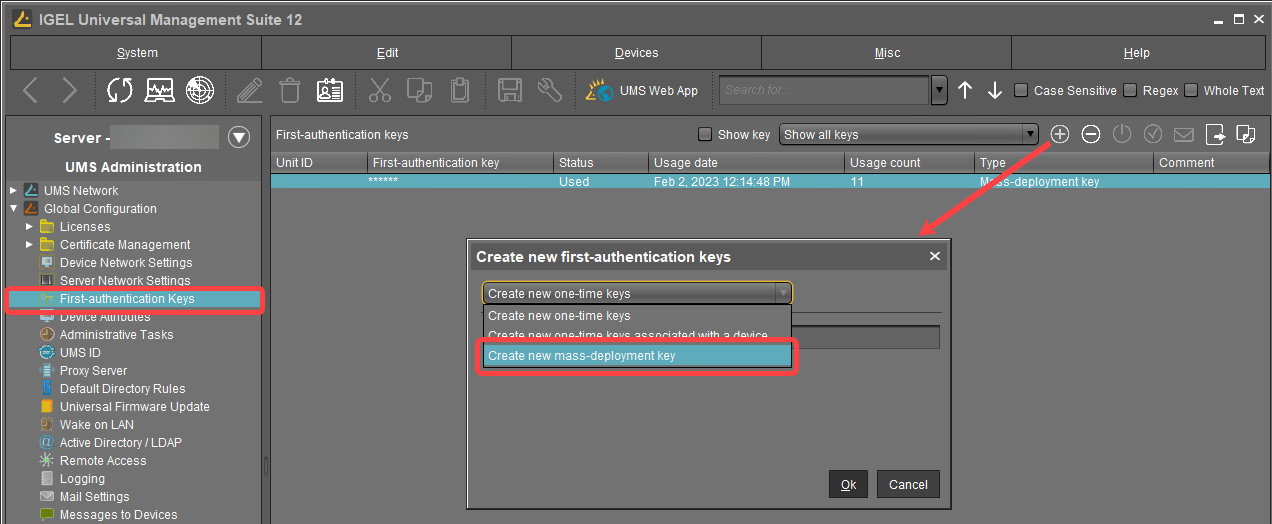Open the Show all keys dropdown
The image size is (1272, 524).
coord(908,135)
